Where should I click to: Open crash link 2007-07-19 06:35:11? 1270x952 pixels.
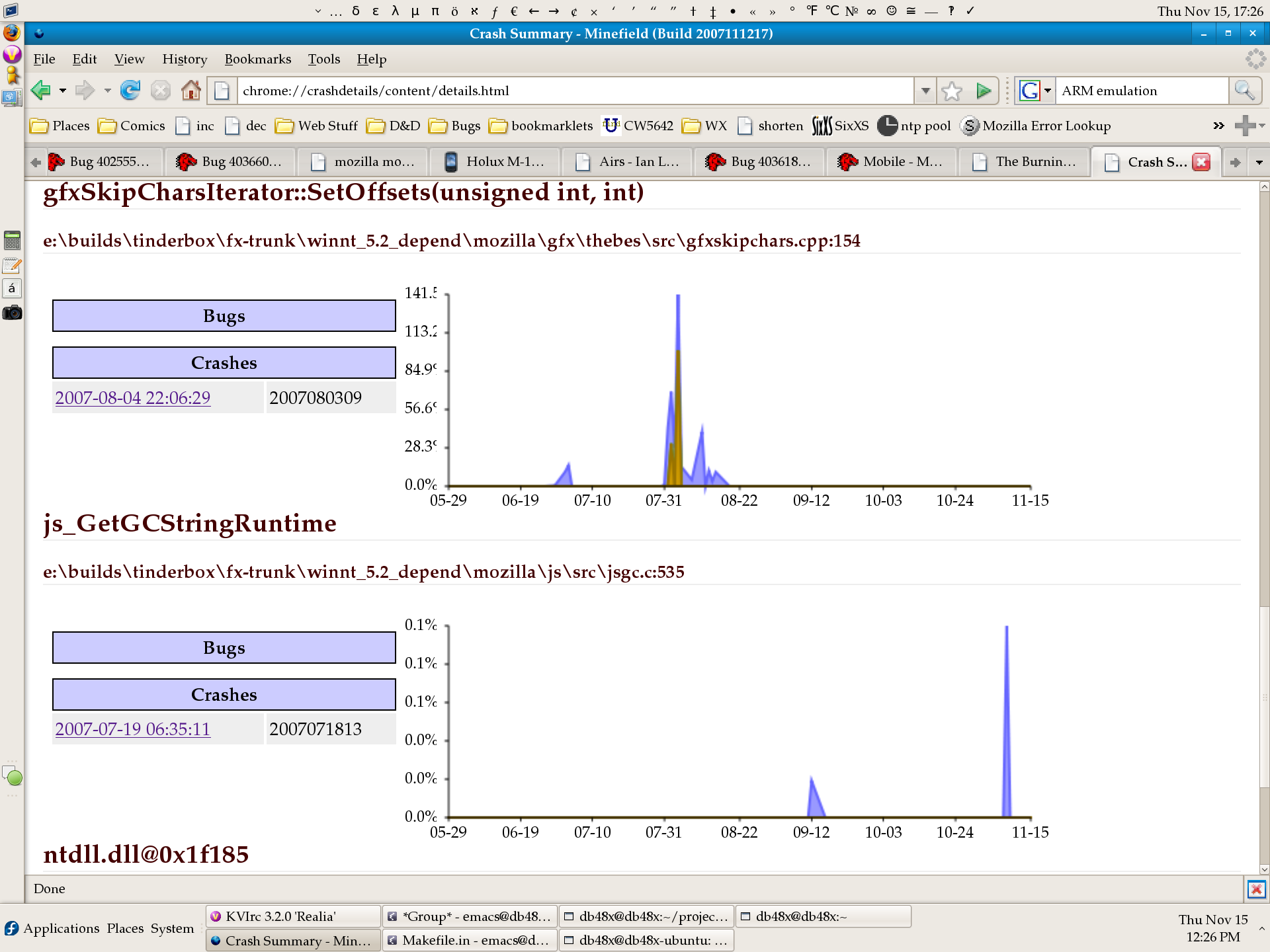[133, 729]
